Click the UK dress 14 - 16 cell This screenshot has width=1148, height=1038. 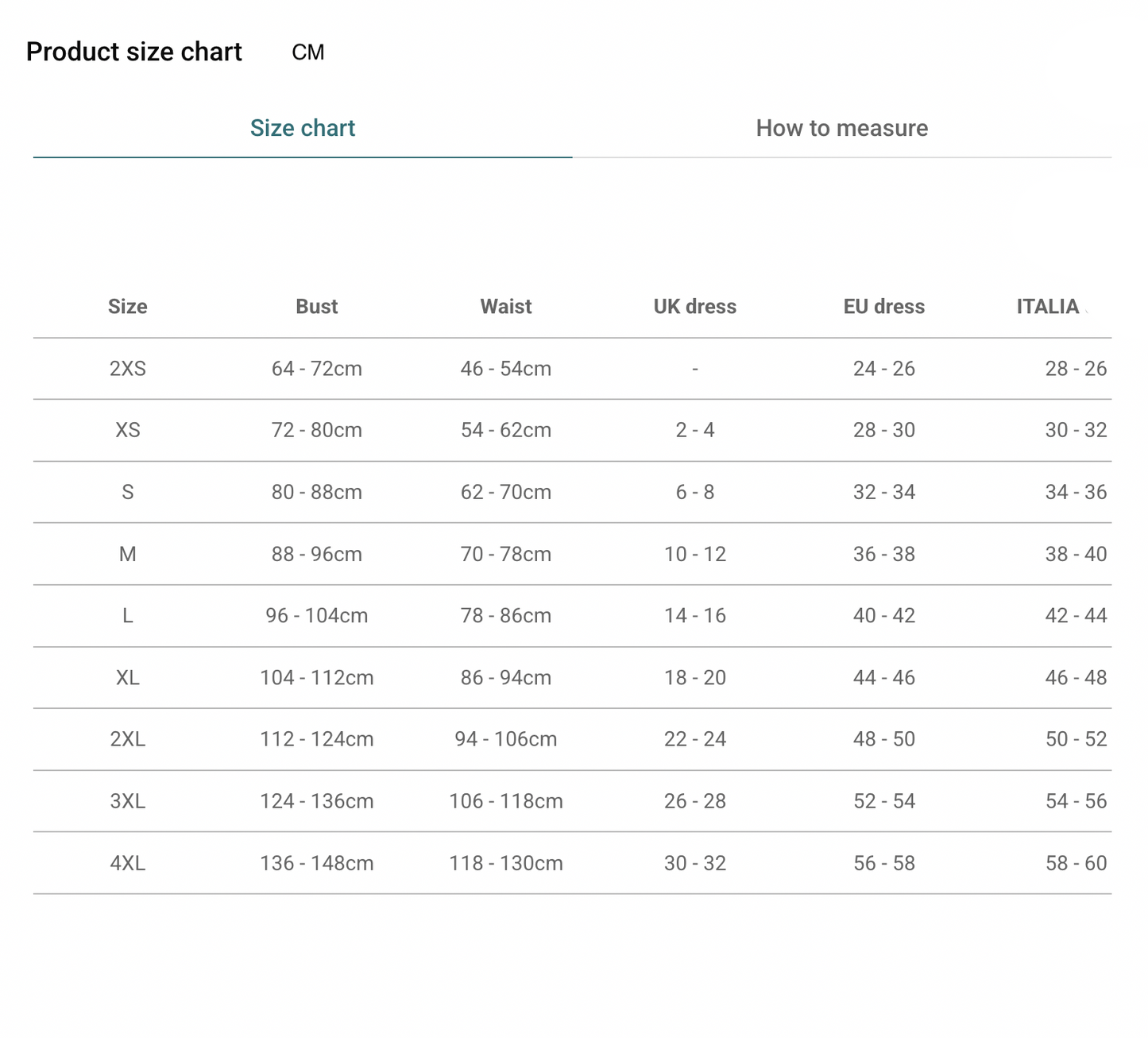click(x=694, y=616)
